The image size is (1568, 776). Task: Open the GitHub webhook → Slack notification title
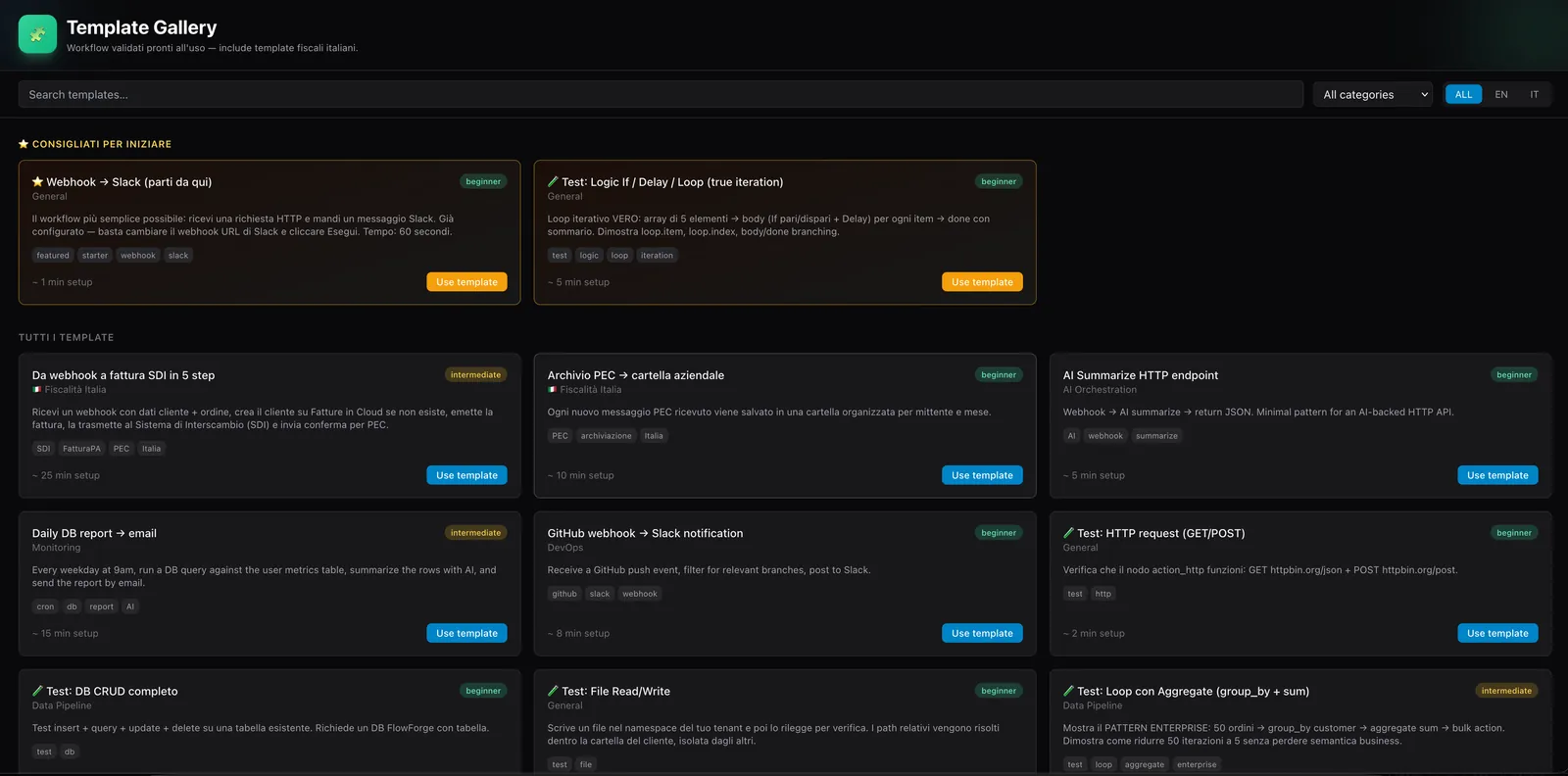click(x=645, y=533)
